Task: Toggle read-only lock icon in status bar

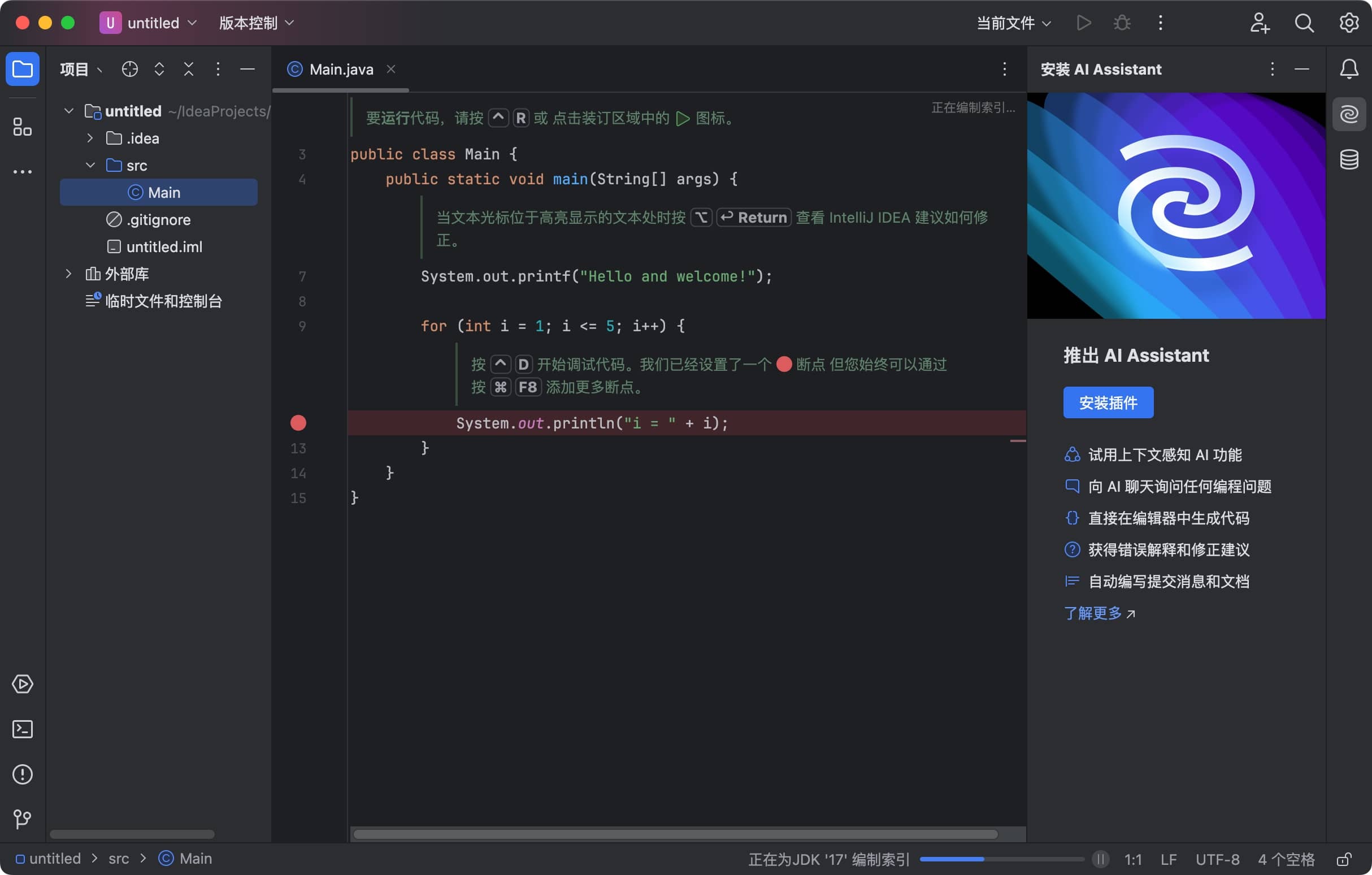Action: click(1345, 859)
